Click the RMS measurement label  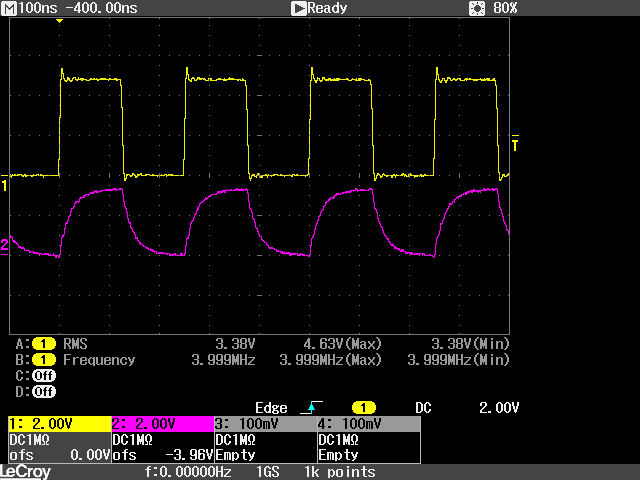(x=75, y=344)
